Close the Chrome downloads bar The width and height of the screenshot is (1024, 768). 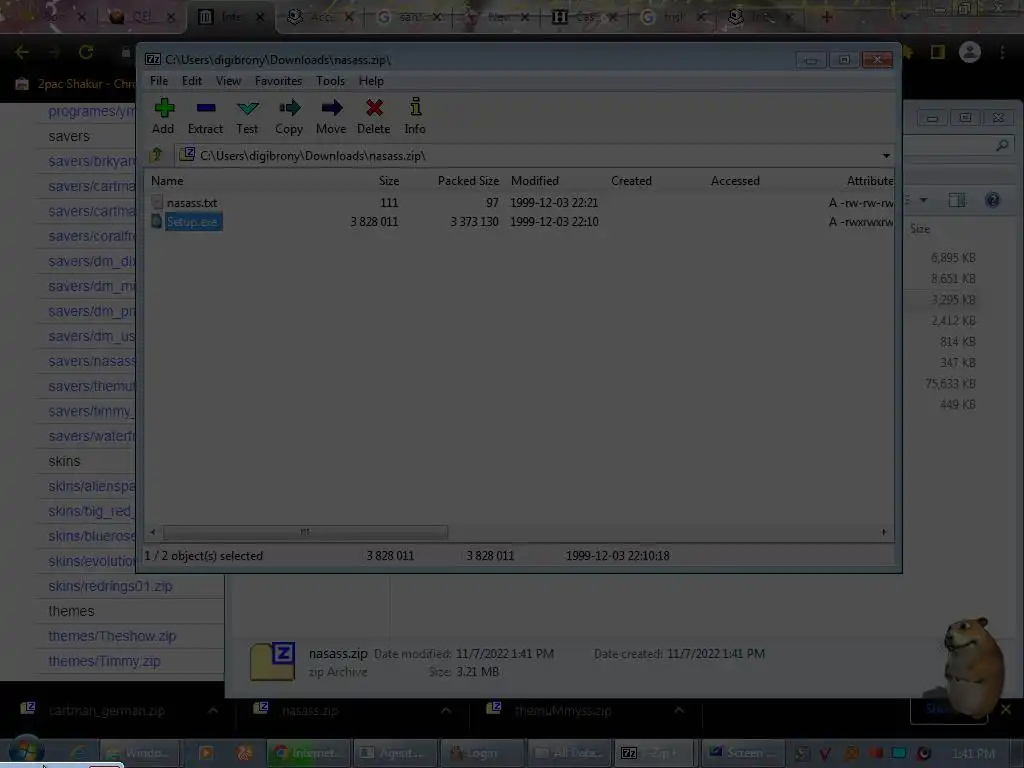(1006, 709)
